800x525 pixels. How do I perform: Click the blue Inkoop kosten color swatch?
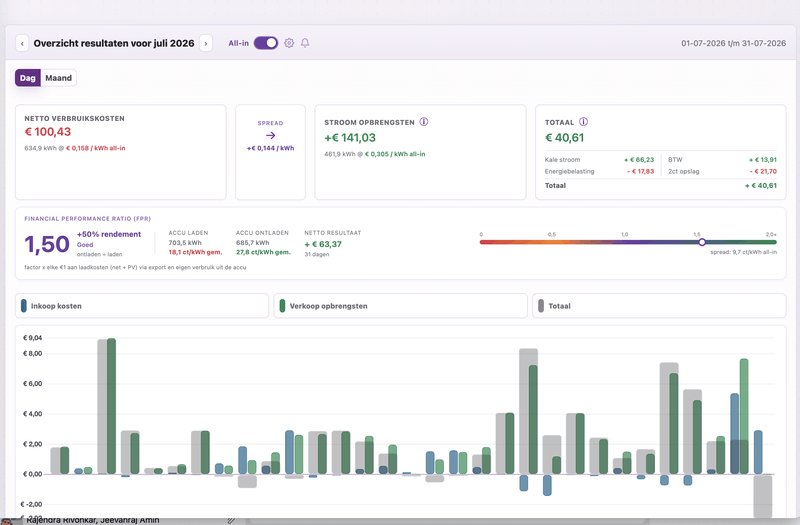tap(23, 306)
